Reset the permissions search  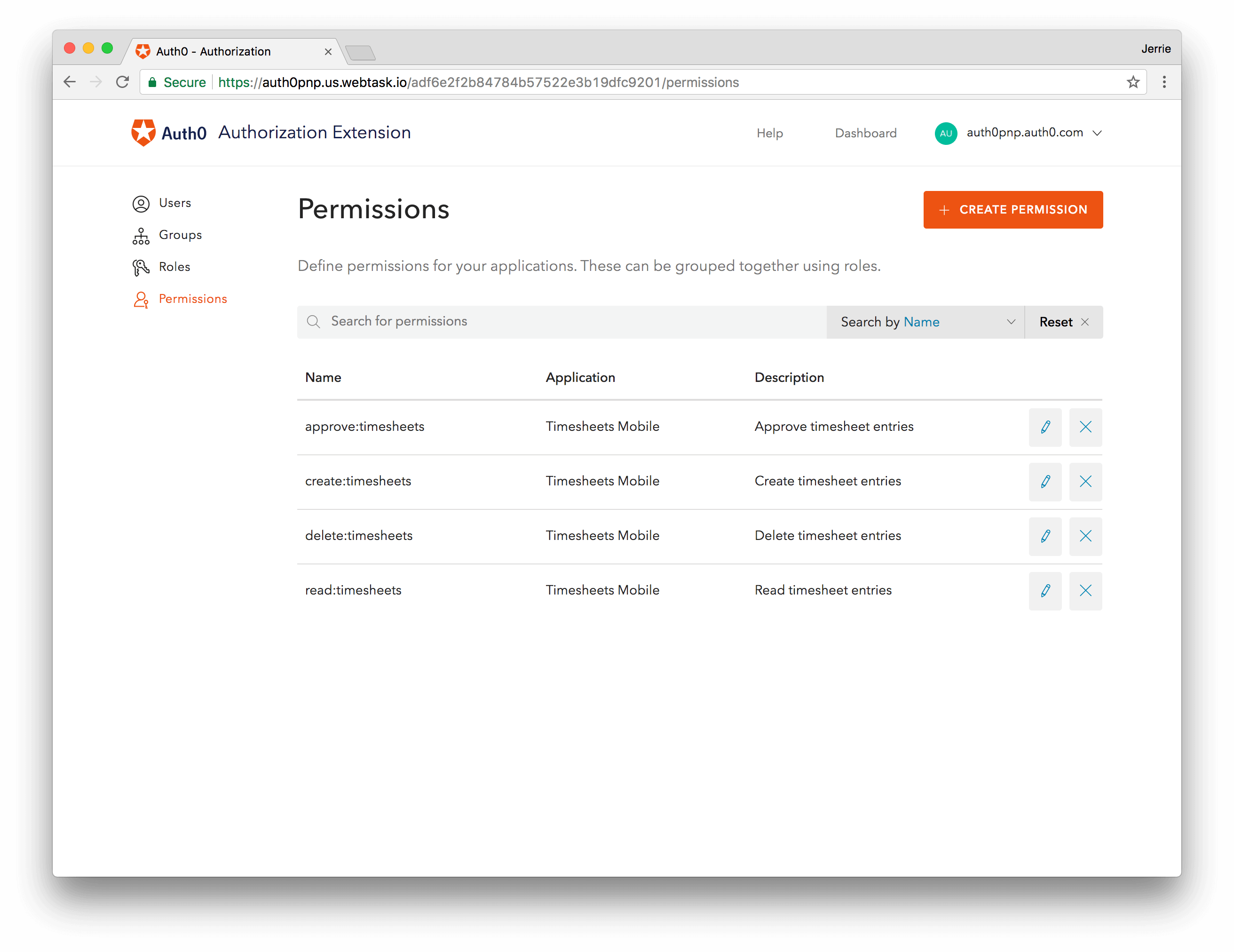coord(1063,323)
